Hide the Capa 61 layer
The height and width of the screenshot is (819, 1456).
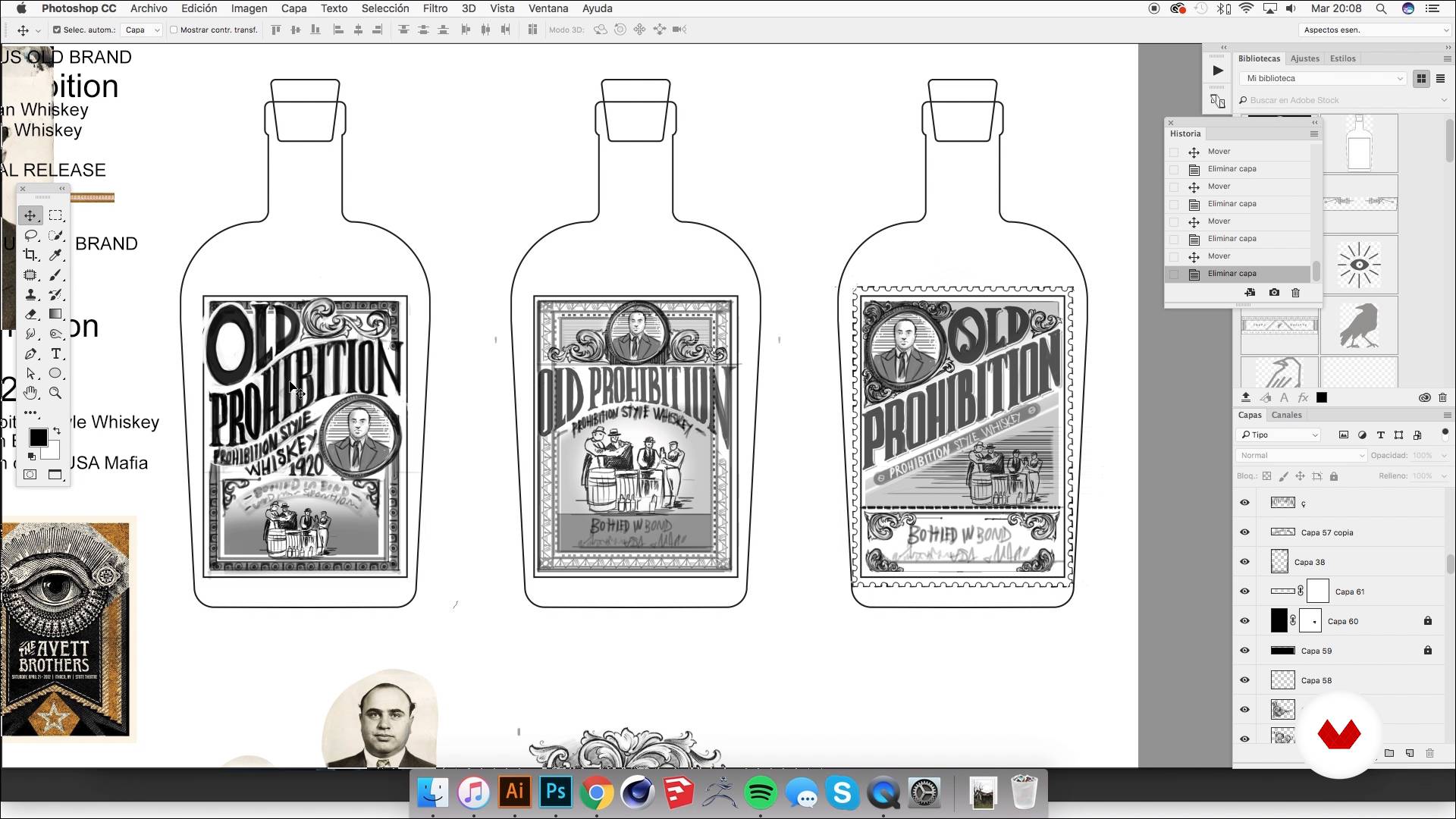(1244, 591)
